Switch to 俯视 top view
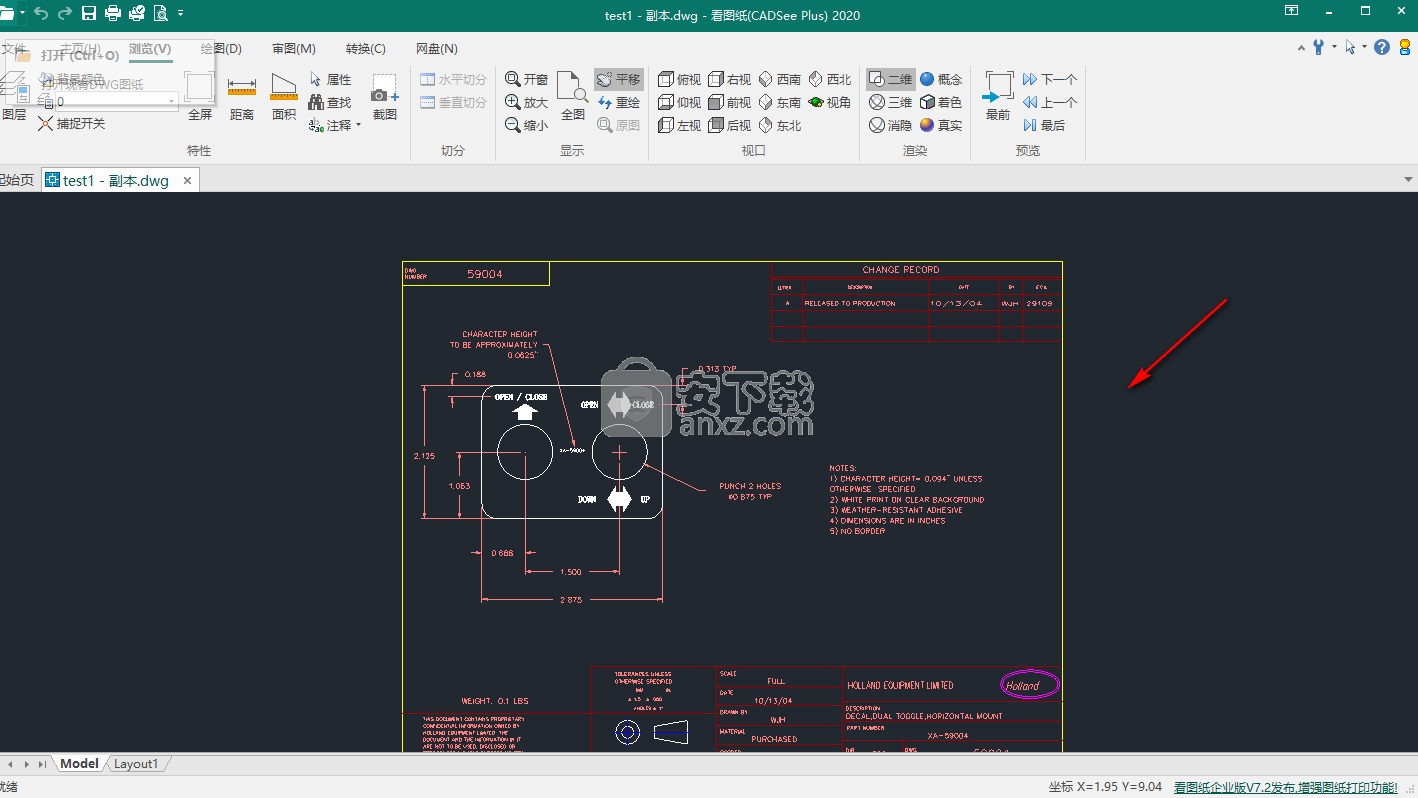This screenshot has width=1418, height=798. (x=680, y=79)
